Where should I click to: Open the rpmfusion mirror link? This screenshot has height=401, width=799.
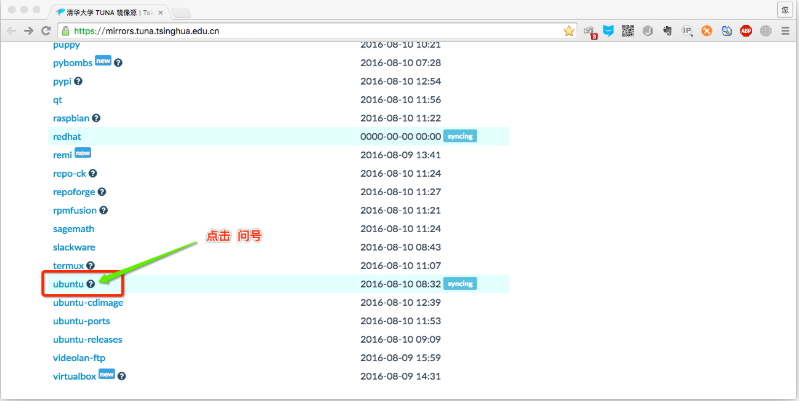(x=75, y=210)
